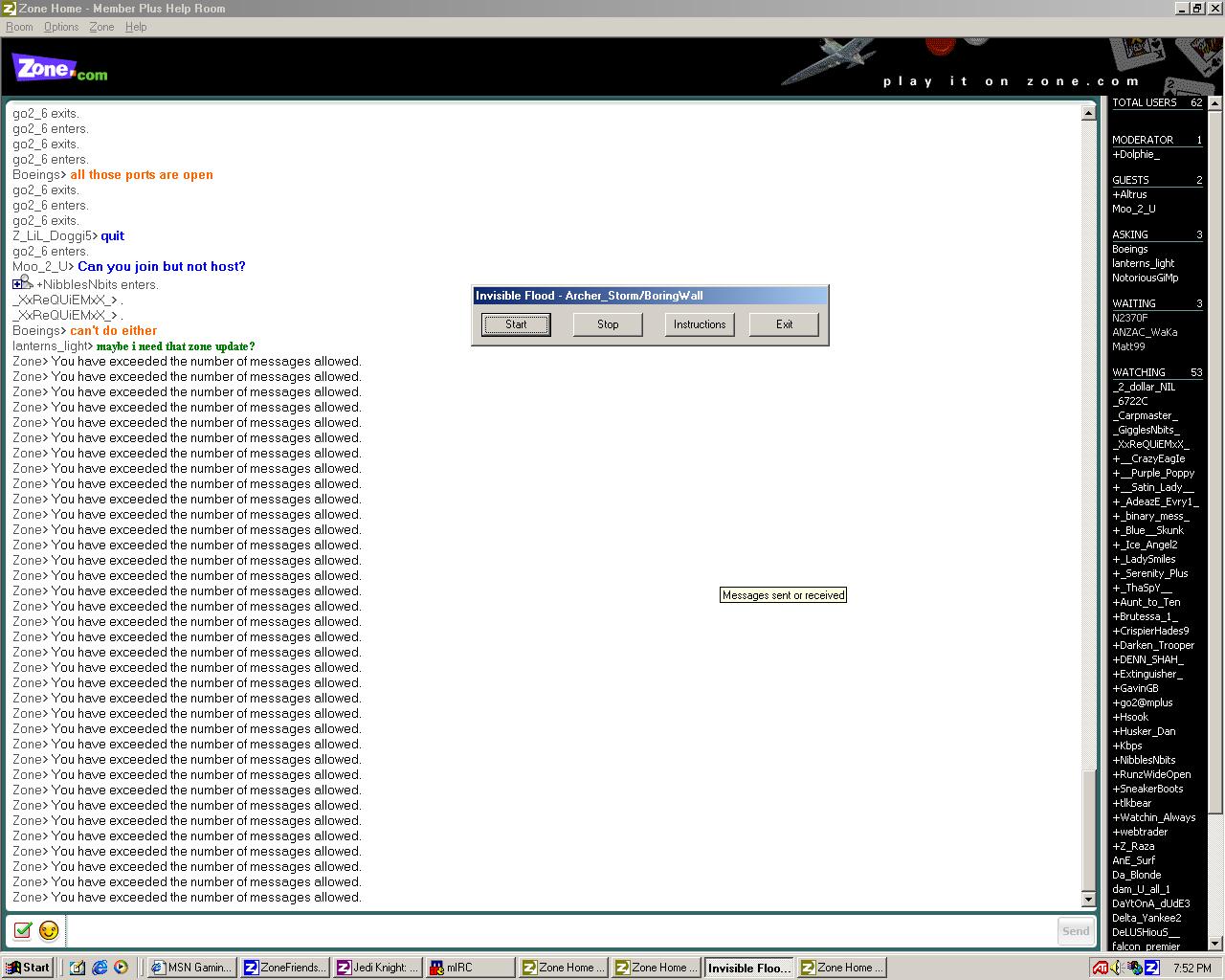
Task: Click the taskbar clock showing 7:52 PM
Action: pyautogui.click(x=1192, y=968)
